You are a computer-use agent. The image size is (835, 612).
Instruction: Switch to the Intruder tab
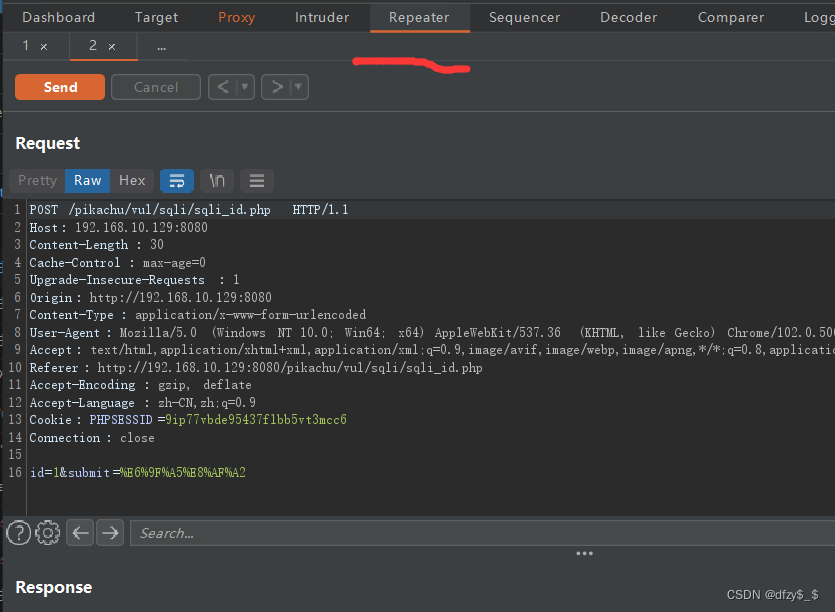(322, 17)
